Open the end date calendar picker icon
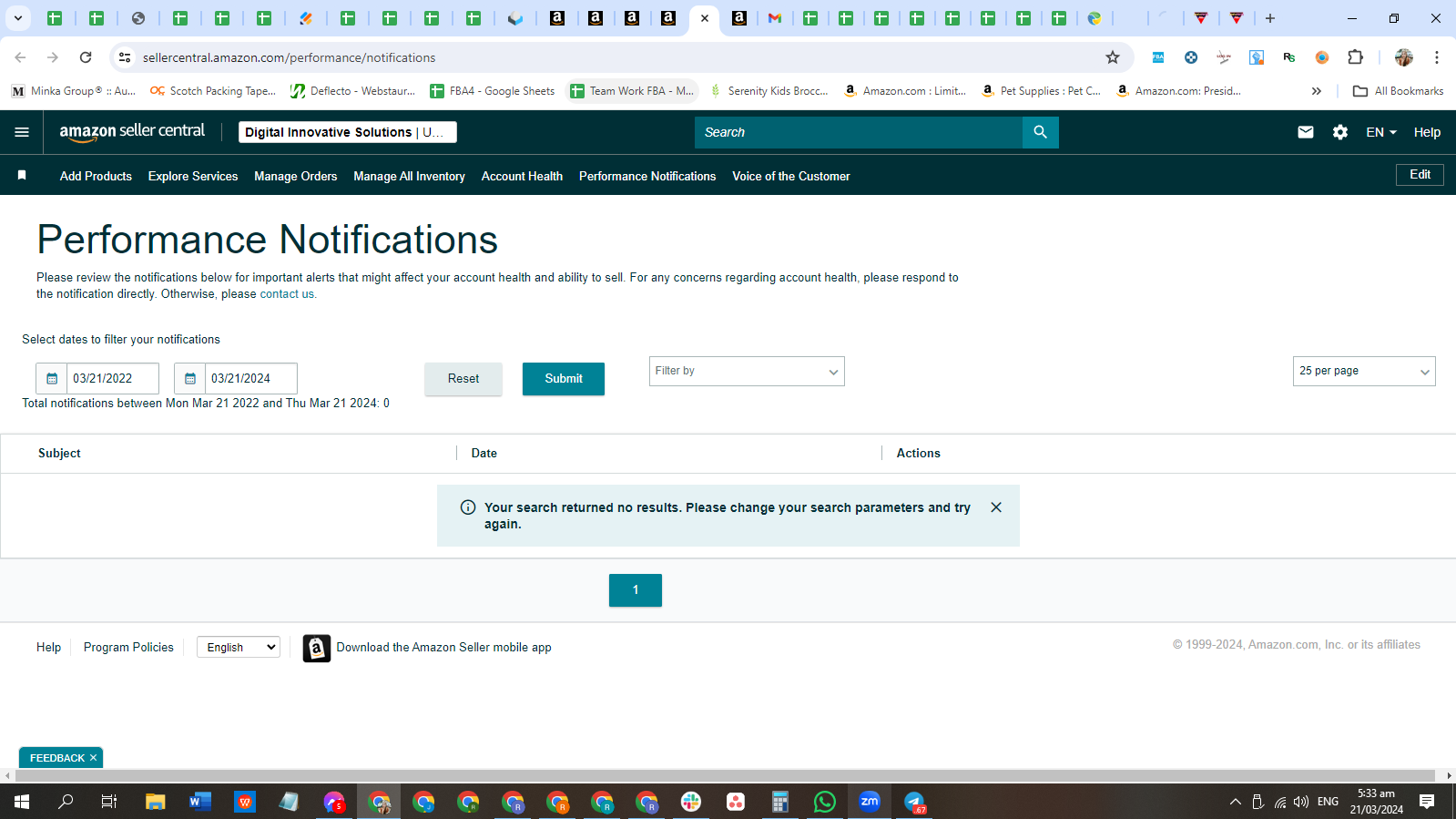Image resolution: width=1456 pixels, height=819 pixels. click(x=190, y=378)
